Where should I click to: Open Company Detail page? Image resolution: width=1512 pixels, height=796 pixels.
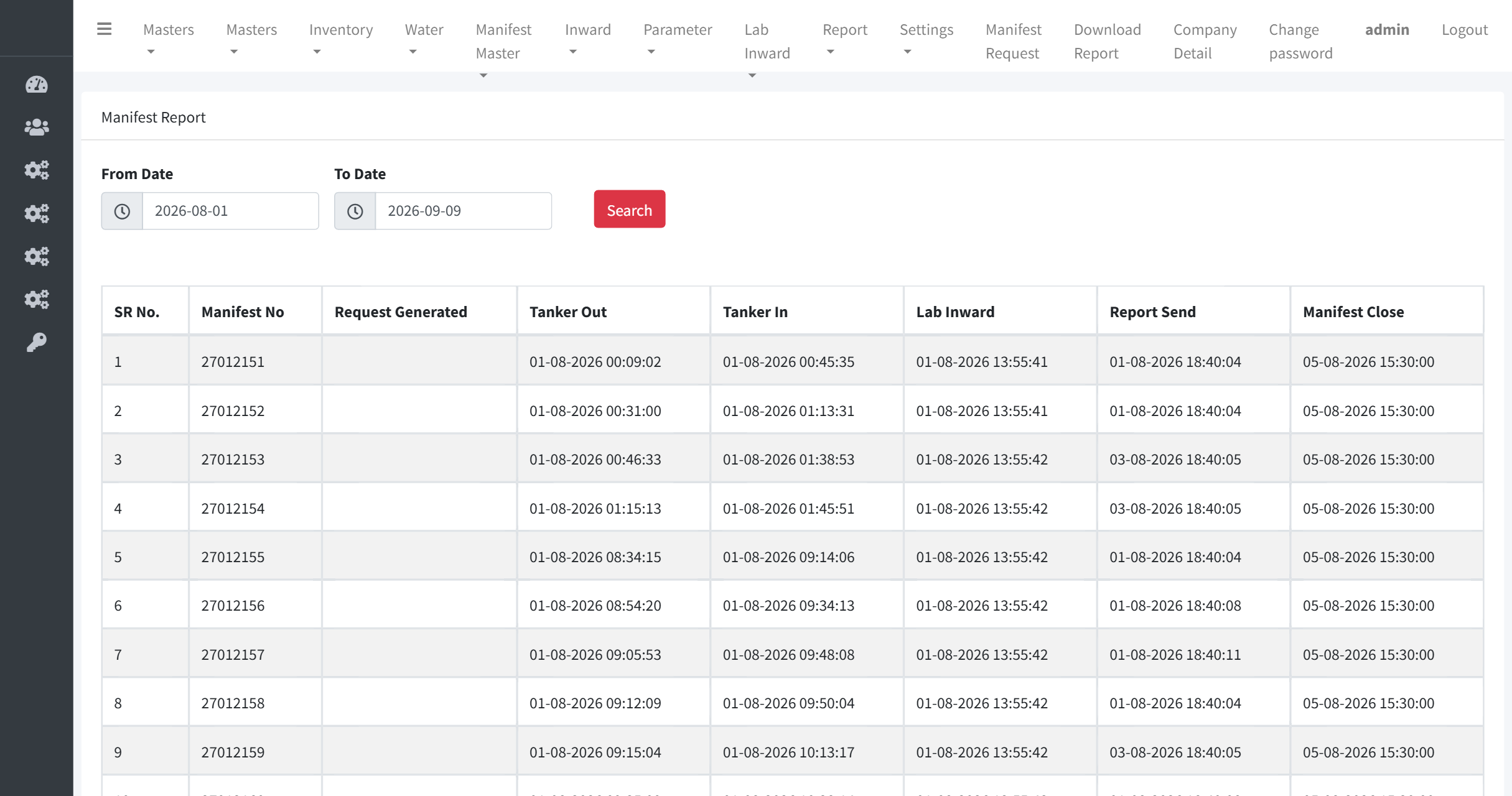coord(1205,41)
